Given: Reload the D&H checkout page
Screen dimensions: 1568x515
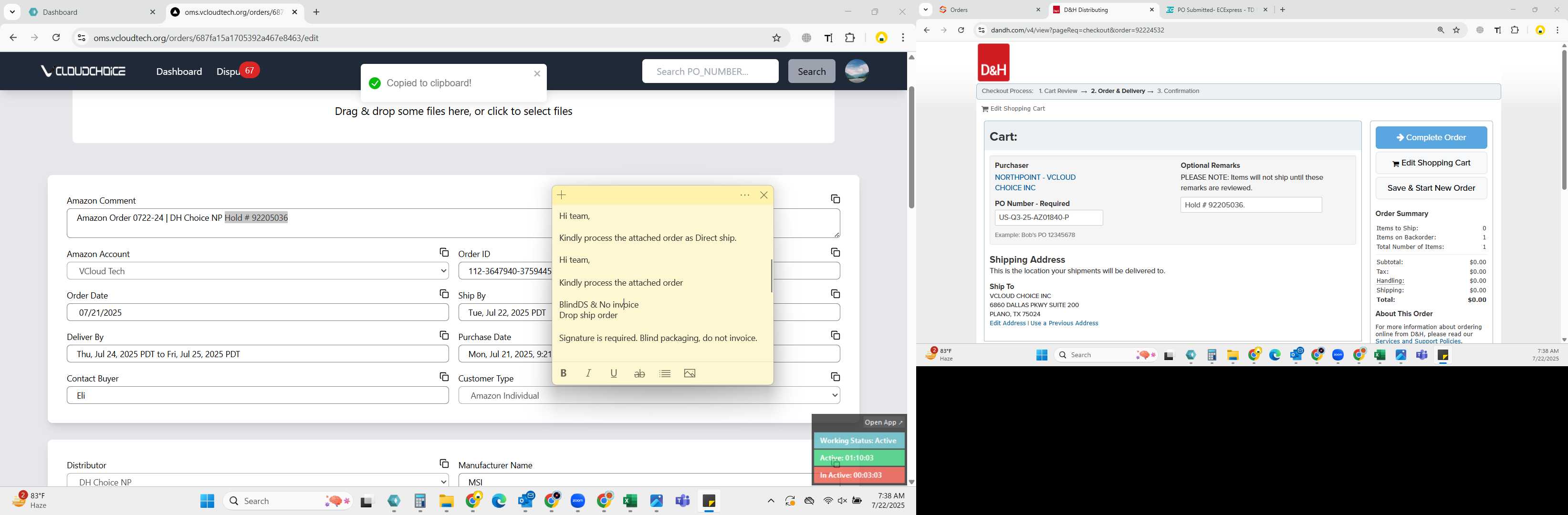Looking at the screenshot, I should pyautogui.click(x=961, y=30).
